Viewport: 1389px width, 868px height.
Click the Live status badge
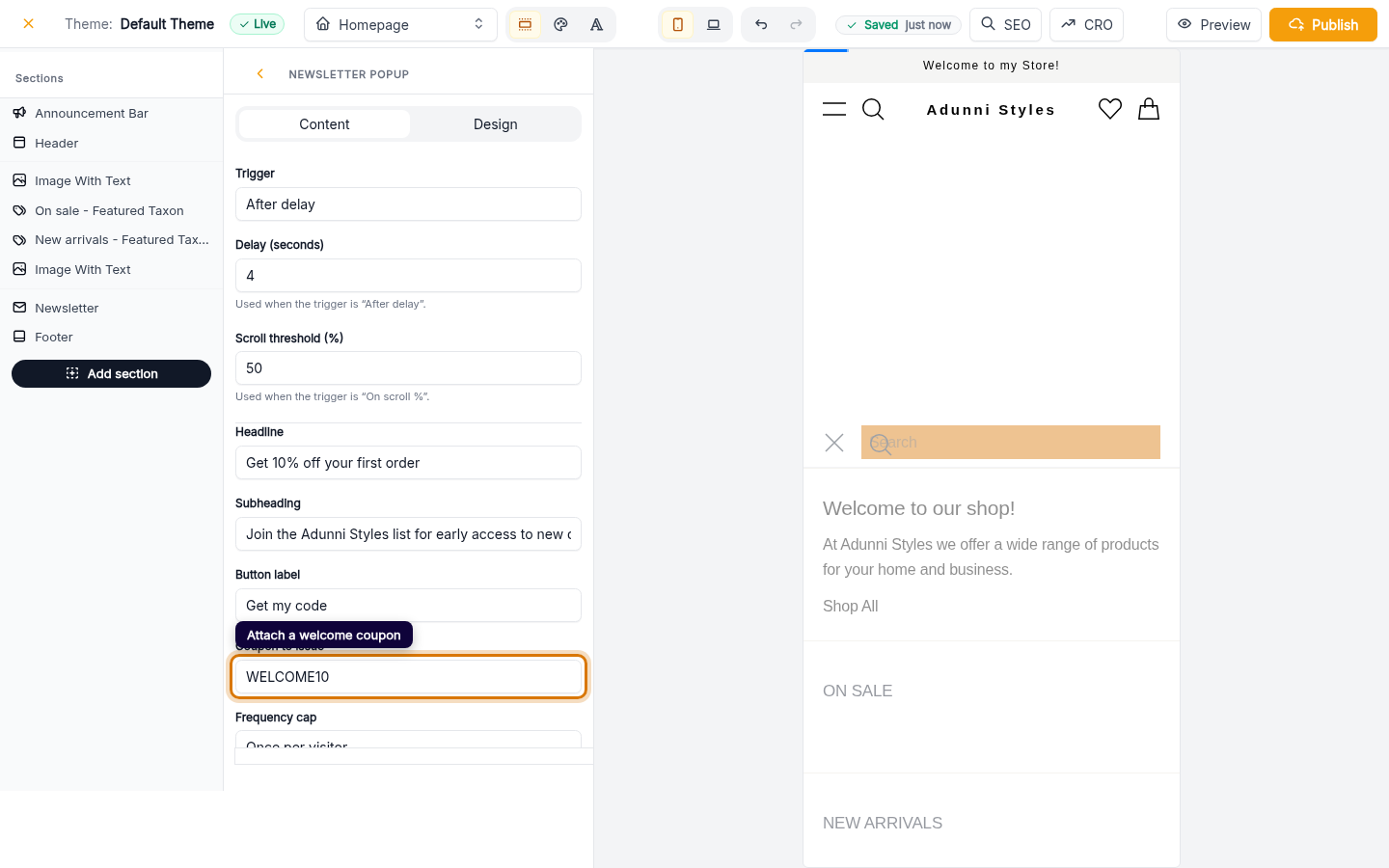point(258,24)
